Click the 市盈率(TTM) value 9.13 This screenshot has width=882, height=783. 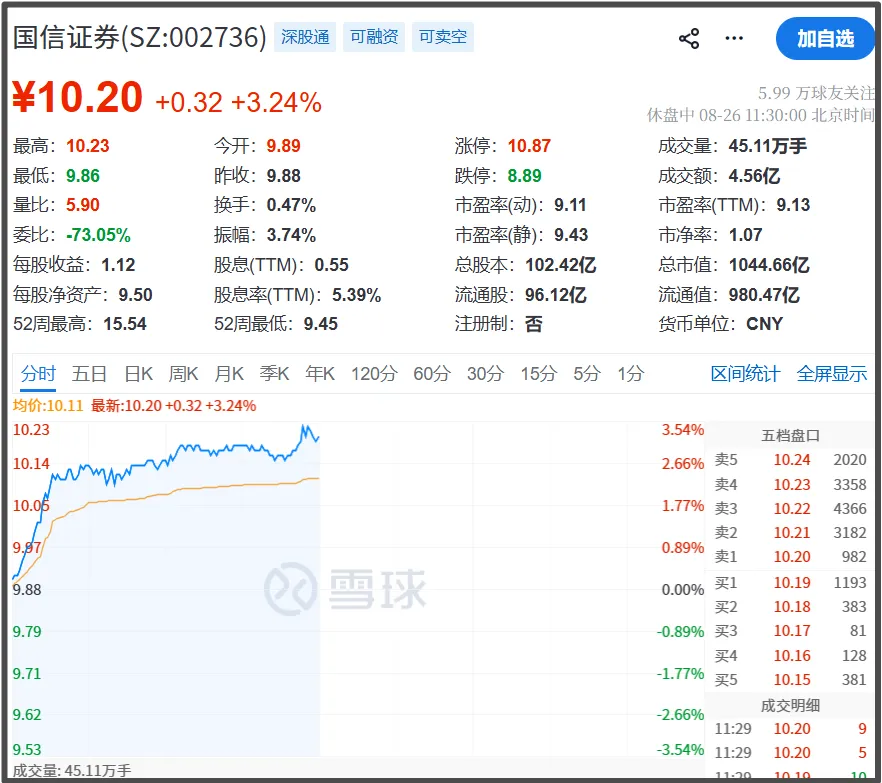click(x=793, y=205)
